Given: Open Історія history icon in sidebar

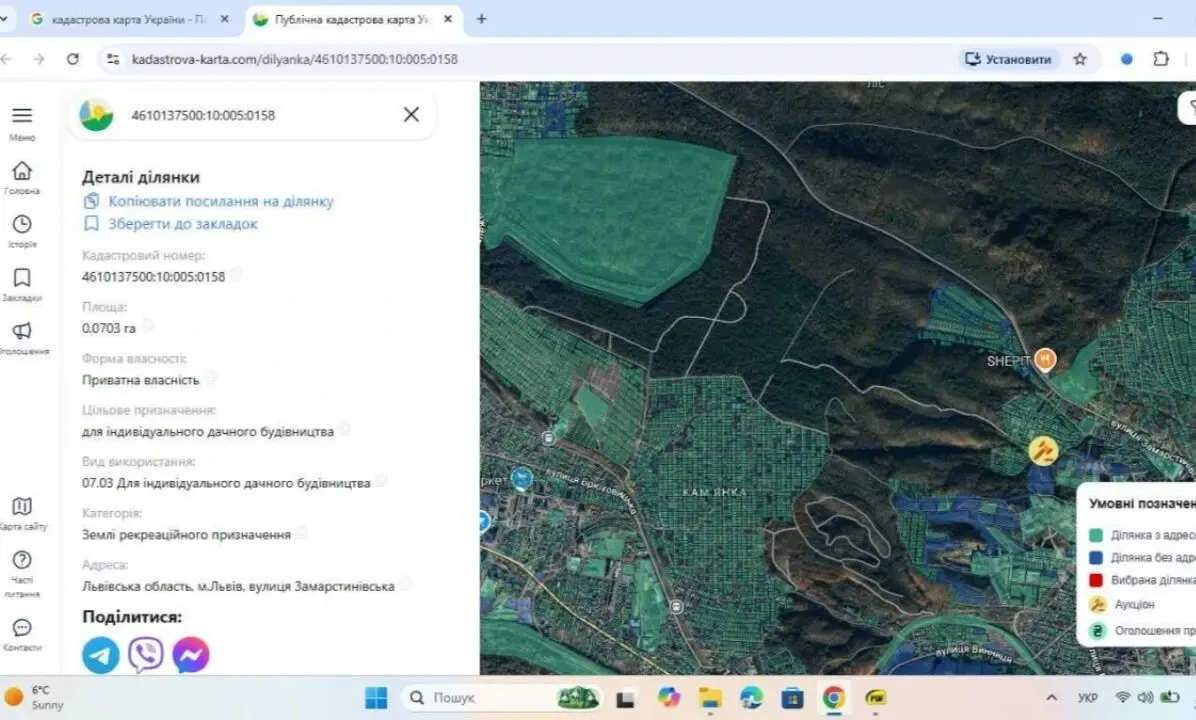Looking at the screenshot, I should pos(22,225).
